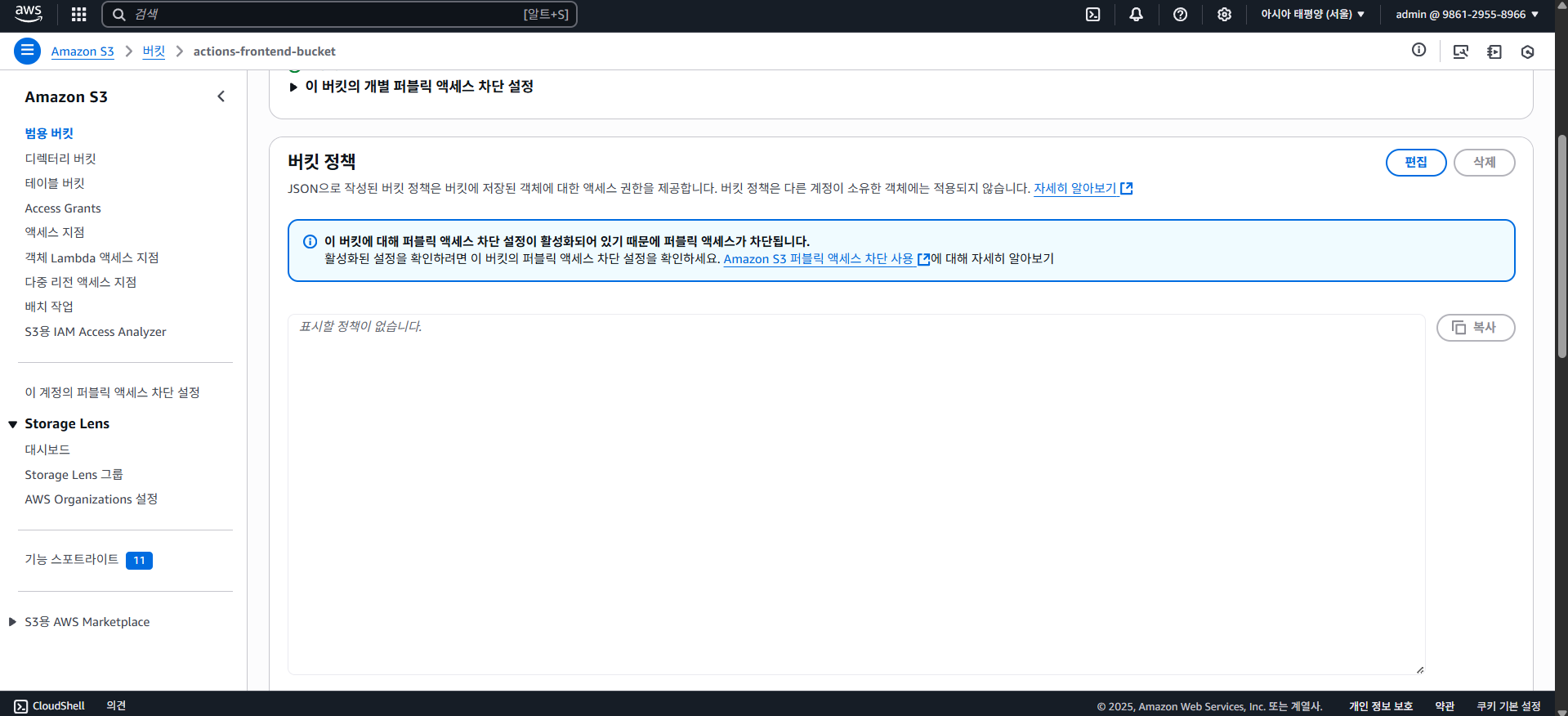Open 약관 footer link
This screenshot has width=1568, height=716.
click(x=1445, y=706)
